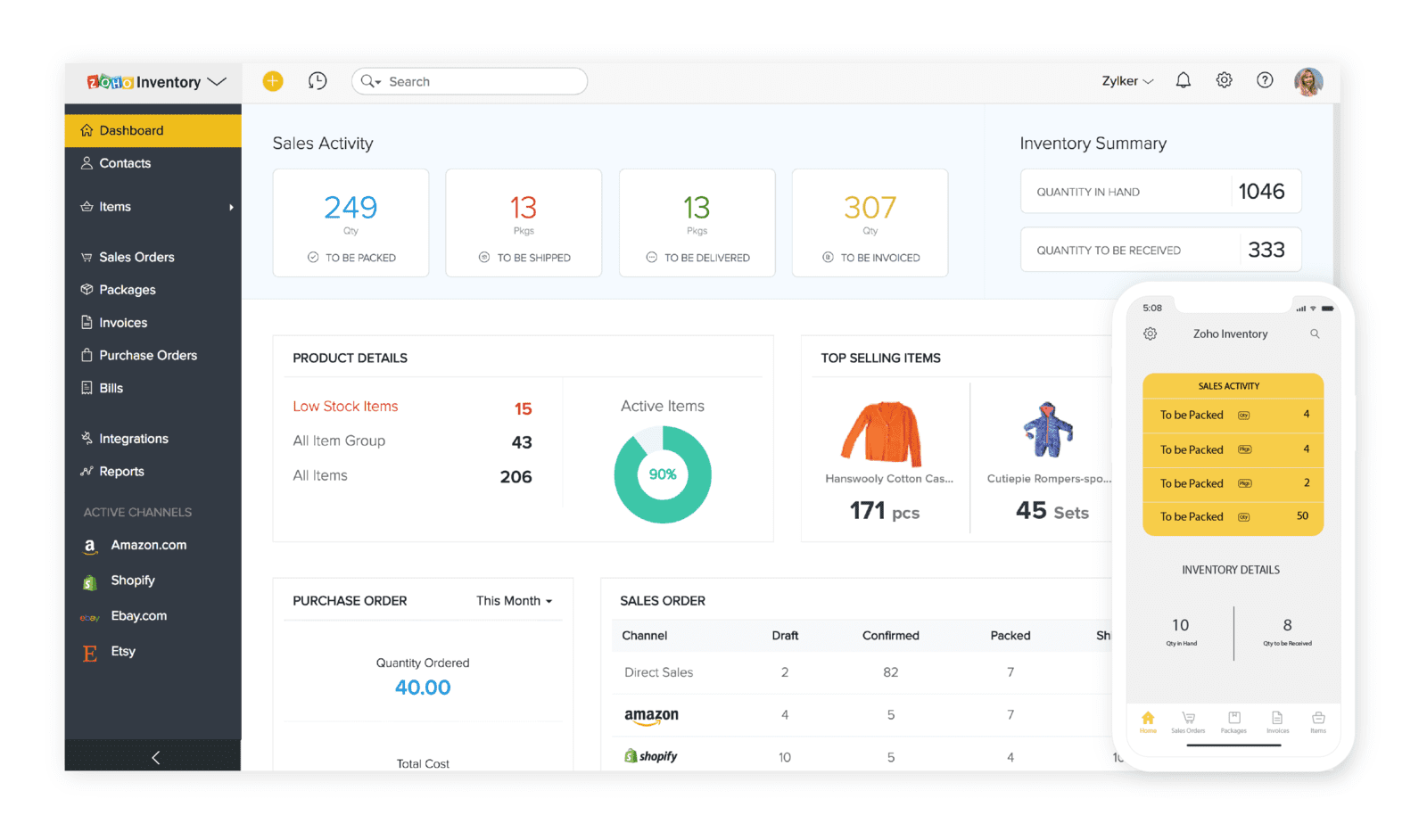Open the Integrations section
This screenshot has height=840, width=1427.
click(134, 438)
